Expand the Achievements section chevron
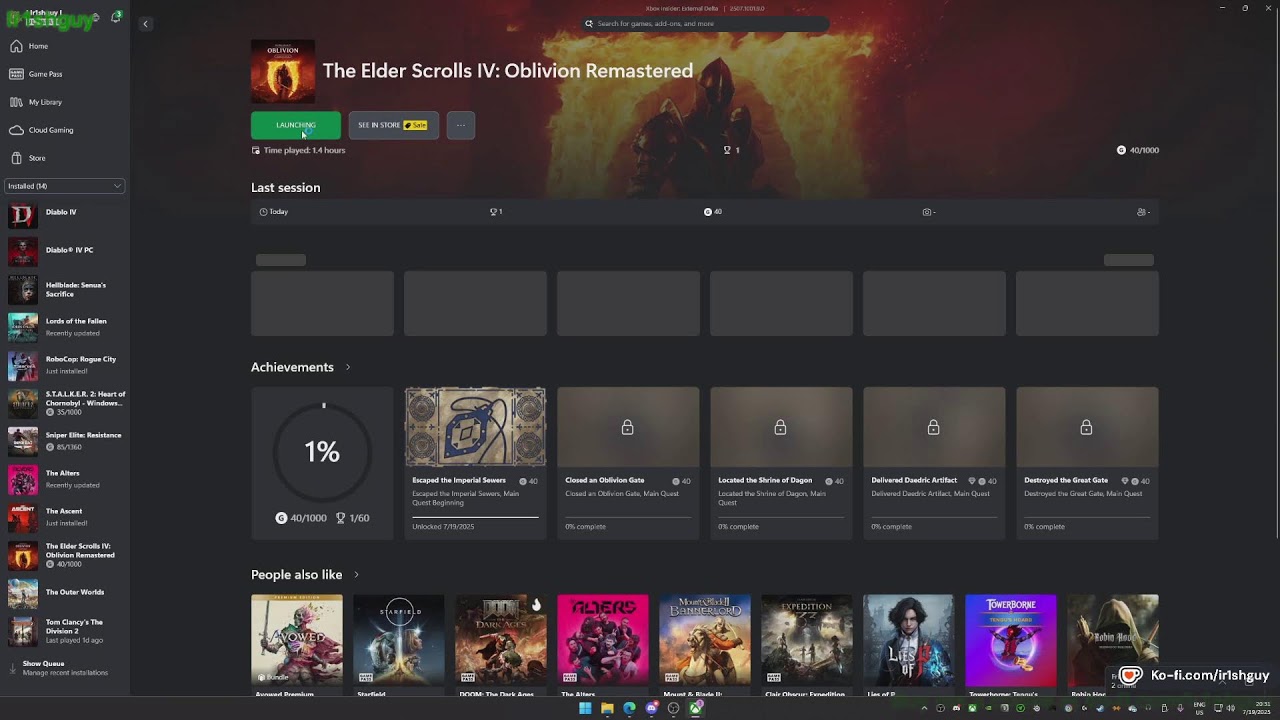The image size is (1280, 720). [x=348, y=367]
